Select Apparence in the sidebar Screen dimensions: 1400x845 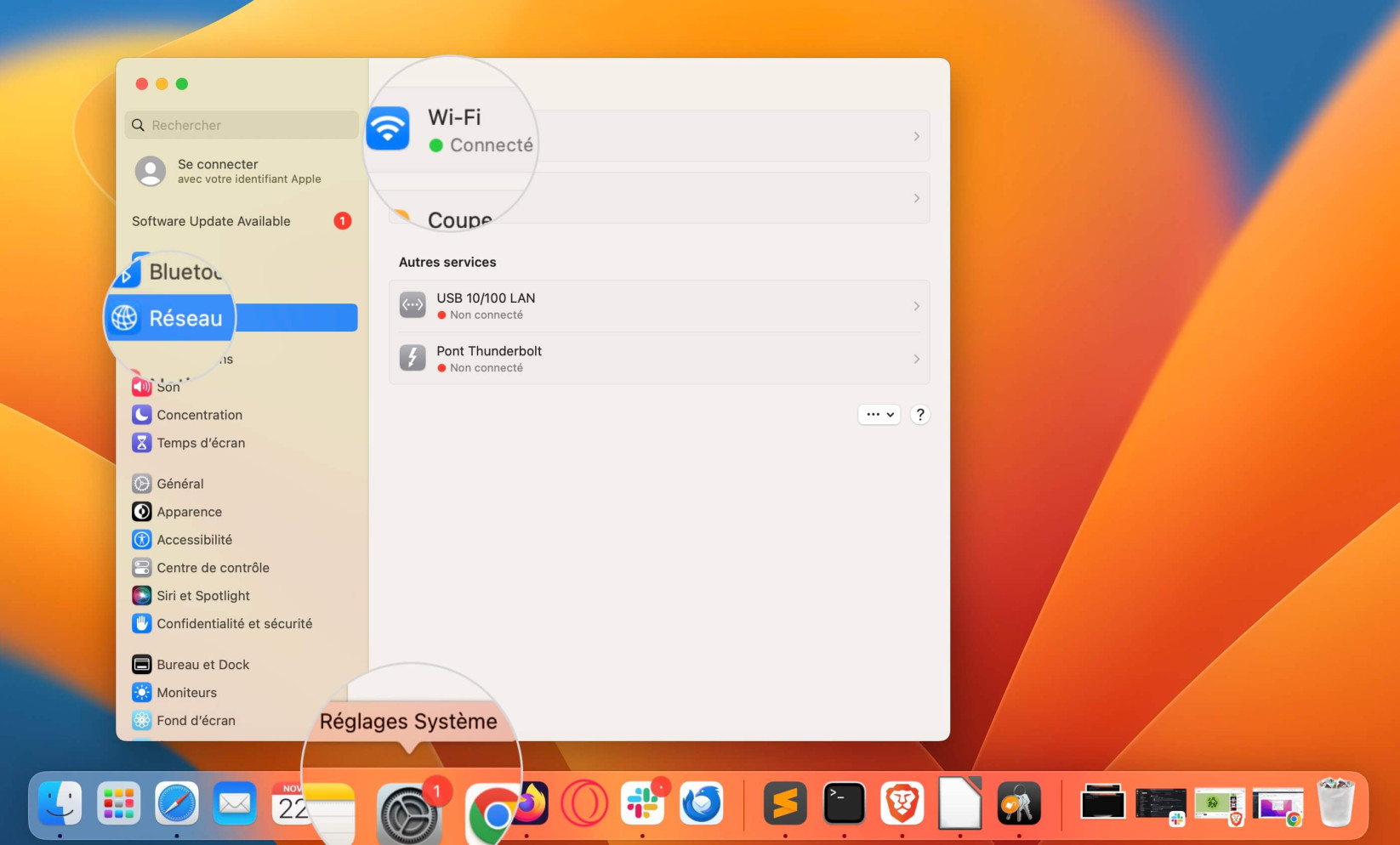click(x=177, y=512)
